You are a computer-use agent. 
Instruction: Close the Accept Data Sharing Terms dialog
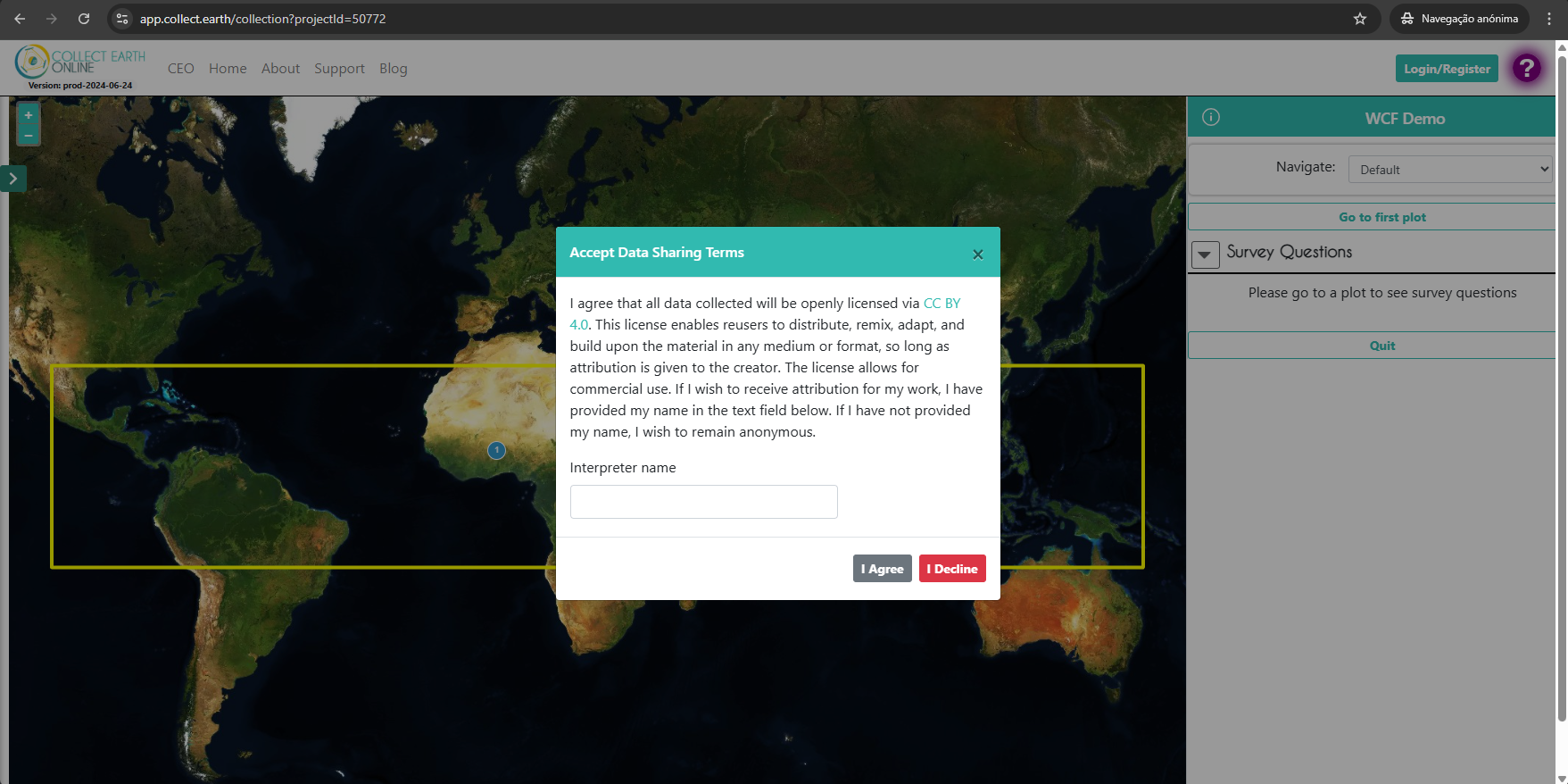978,254
